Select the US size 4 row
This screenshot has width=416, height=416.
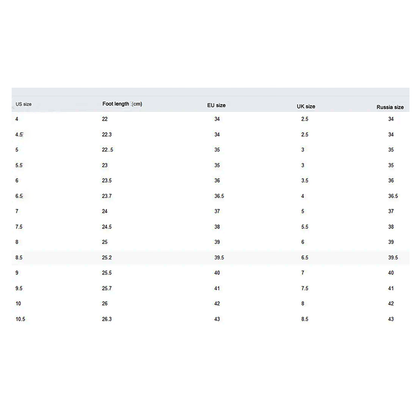(211, 119)
